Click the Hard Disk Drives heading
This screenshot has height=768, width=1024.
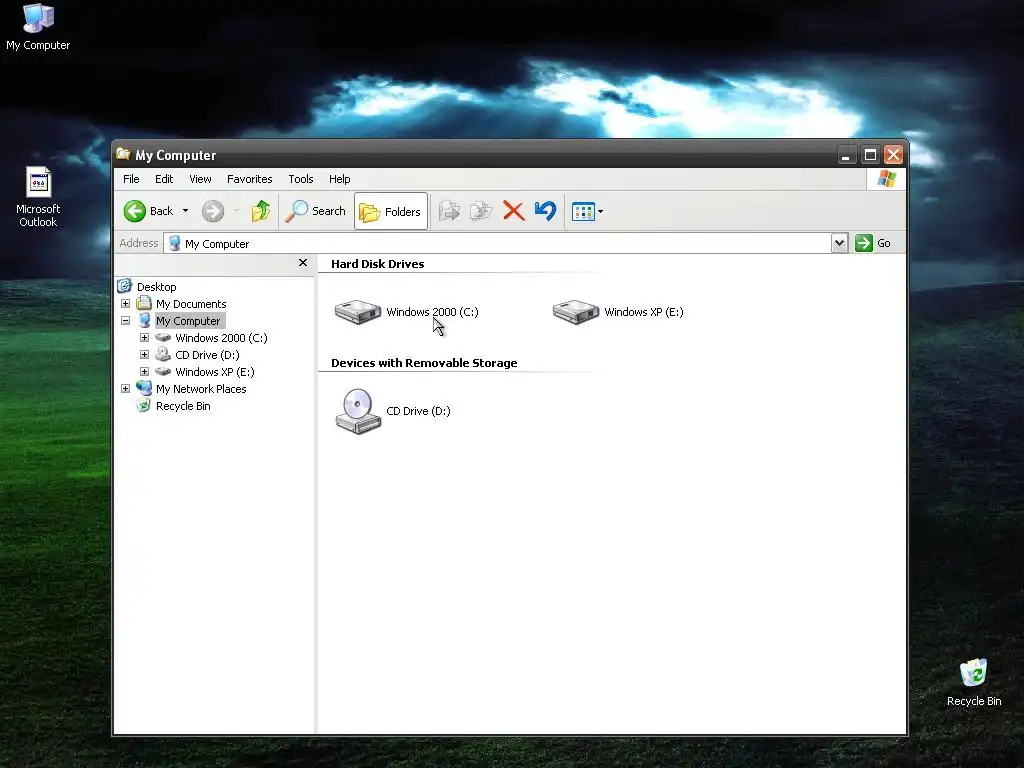tap(377, 264)
